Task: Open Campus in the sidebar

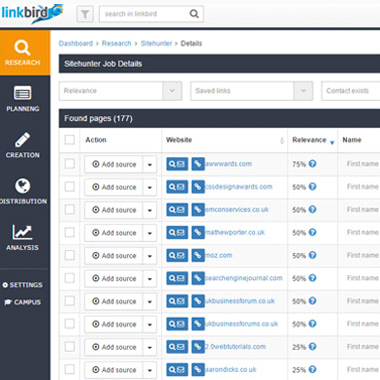Action: click(23, 302)
